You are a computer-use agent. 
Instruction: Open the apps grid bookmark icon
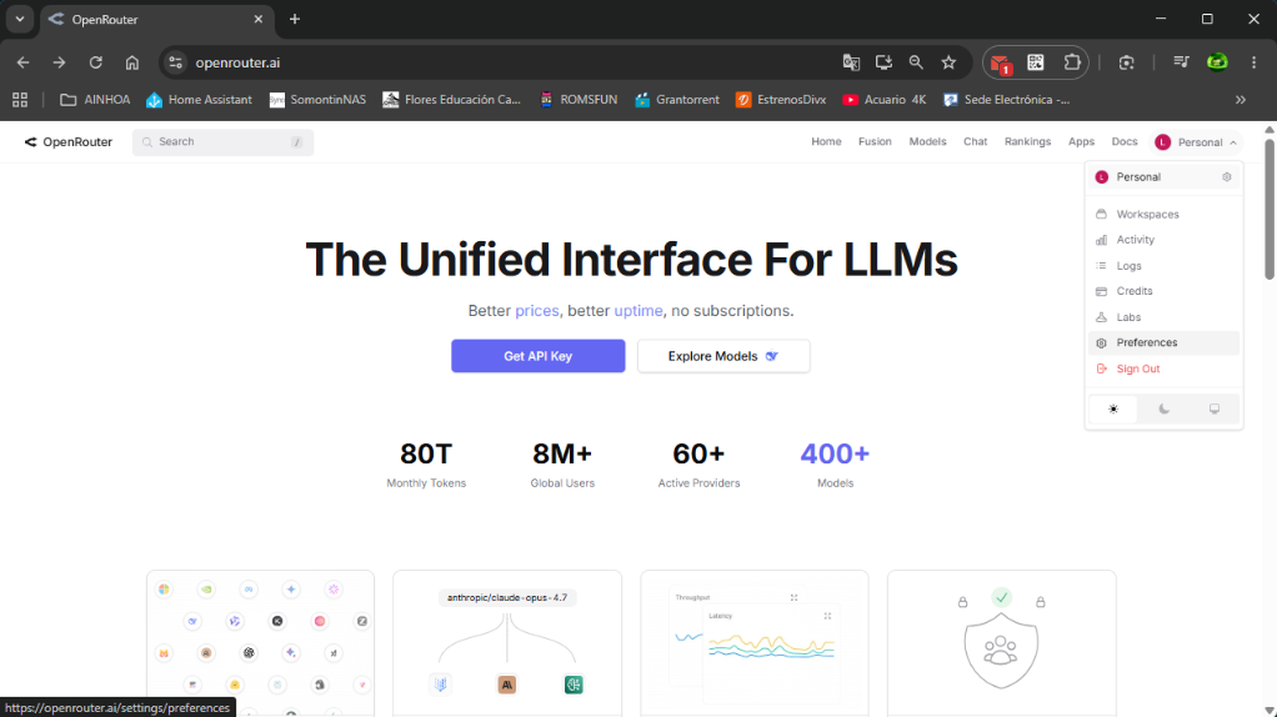click(x=20, y=100)
